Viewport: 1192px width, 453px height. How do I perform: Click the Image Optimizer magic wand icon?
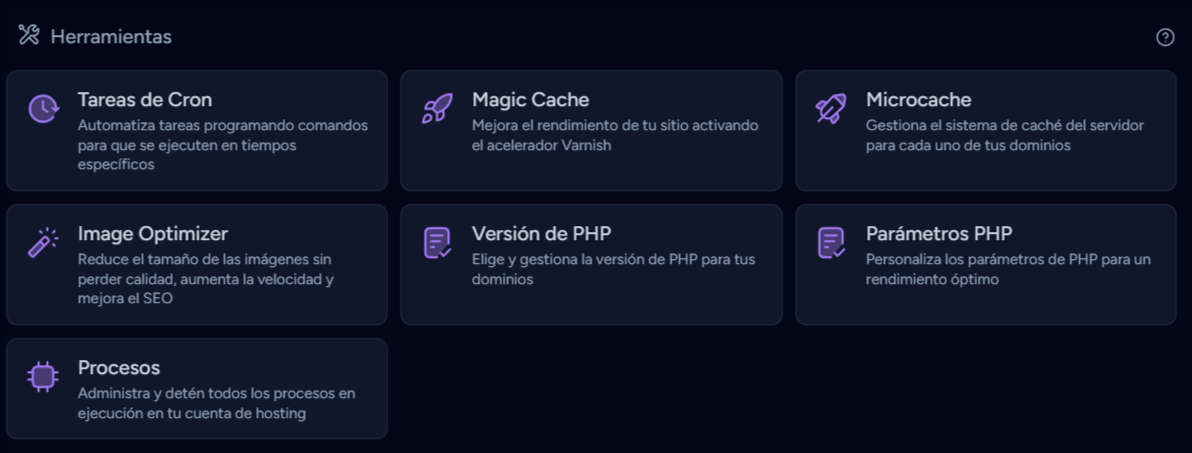coord(43,242)
